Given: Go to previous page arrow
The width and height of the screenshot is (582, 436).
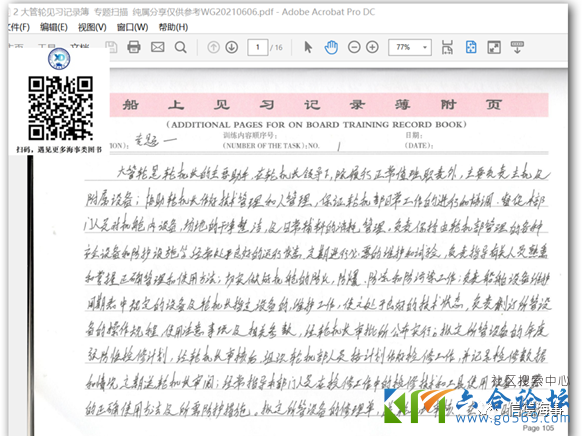Looking at the screenshot, I should [213, 47].
